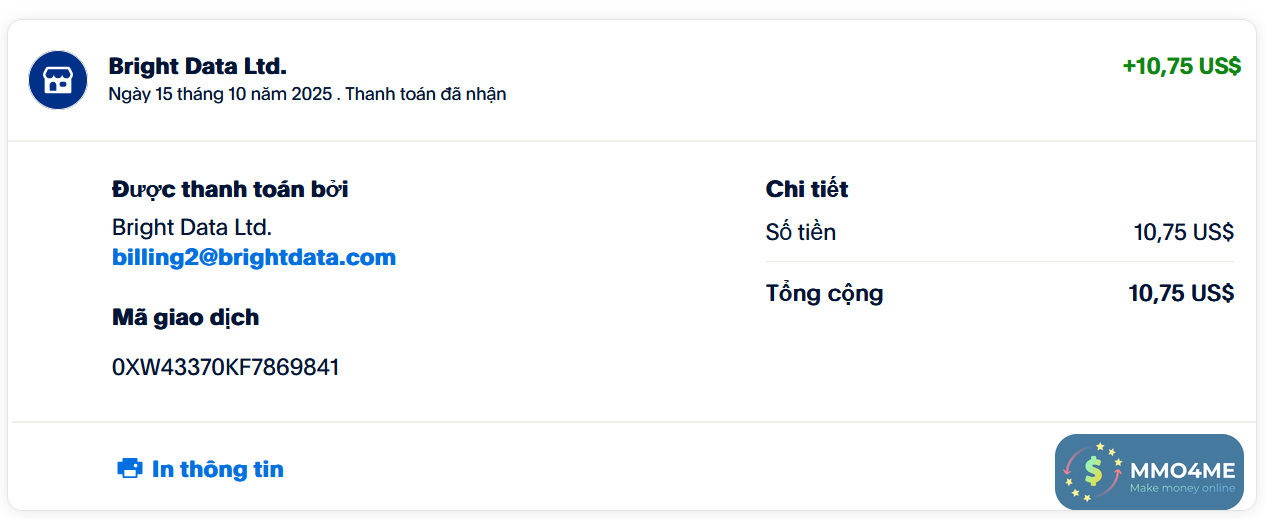This screenshot has width=1266, height=519.
Task: Open the billing2@brightdata.com email link
Action: (x=254, y=257)
